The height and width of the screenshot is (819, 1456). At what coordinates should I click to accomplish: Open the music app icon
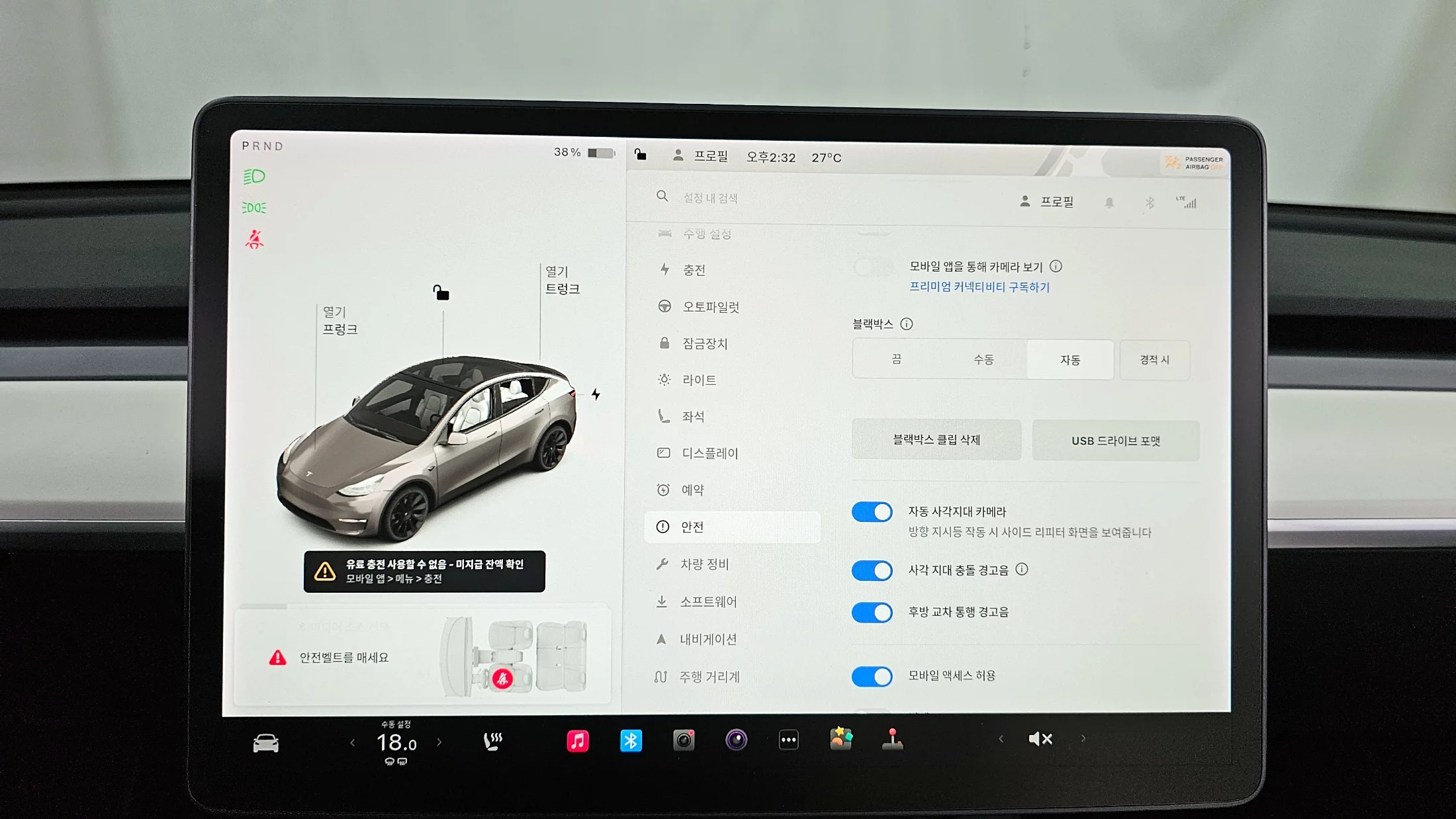coord(577,740)
